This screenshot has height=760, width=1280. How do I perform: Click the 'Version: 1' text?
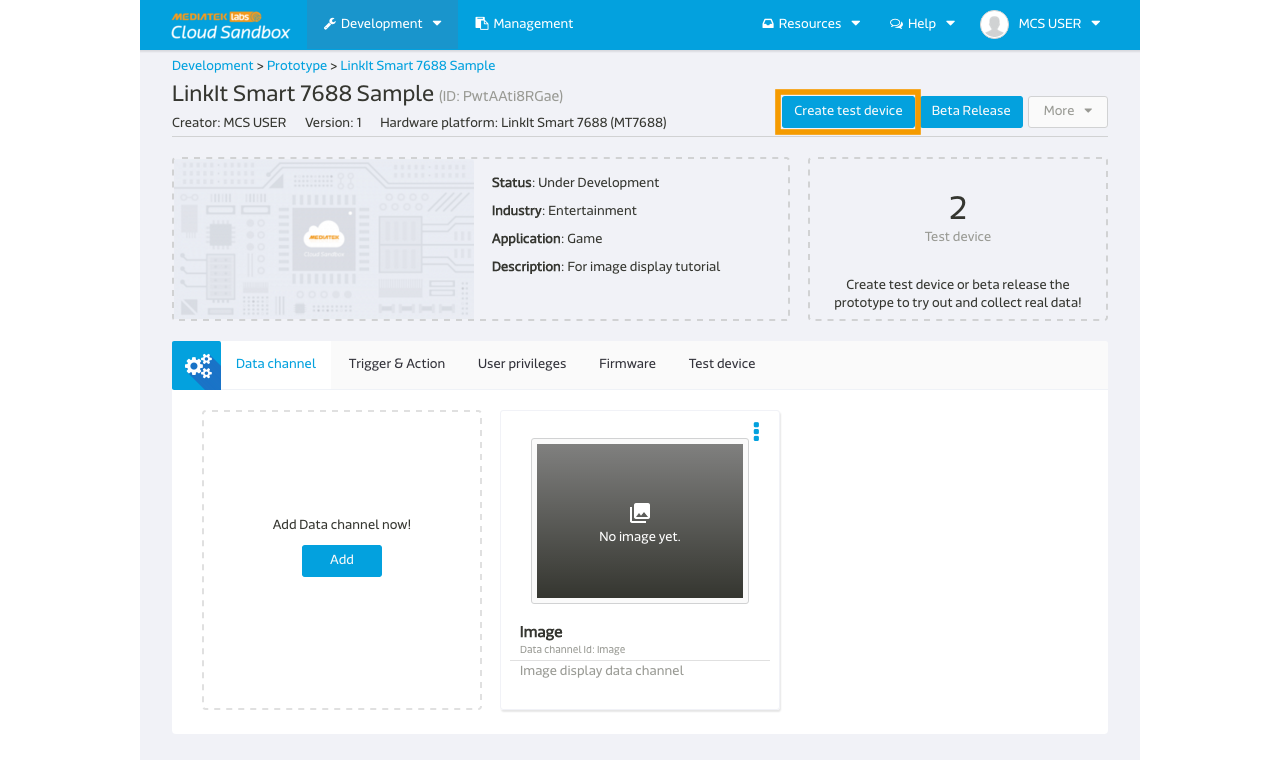pos(333,123)
